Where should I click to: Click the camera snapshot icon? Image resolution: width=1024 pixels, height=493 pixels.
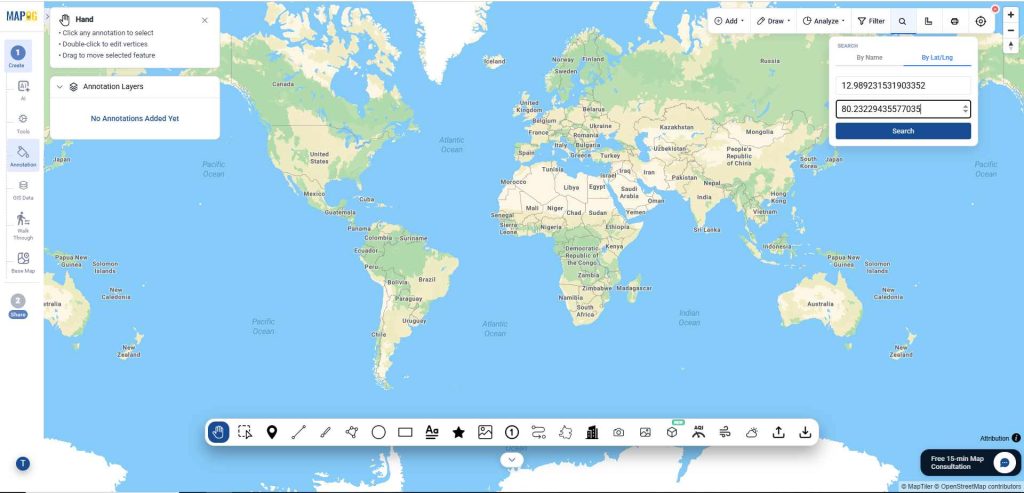click(618, 432)
